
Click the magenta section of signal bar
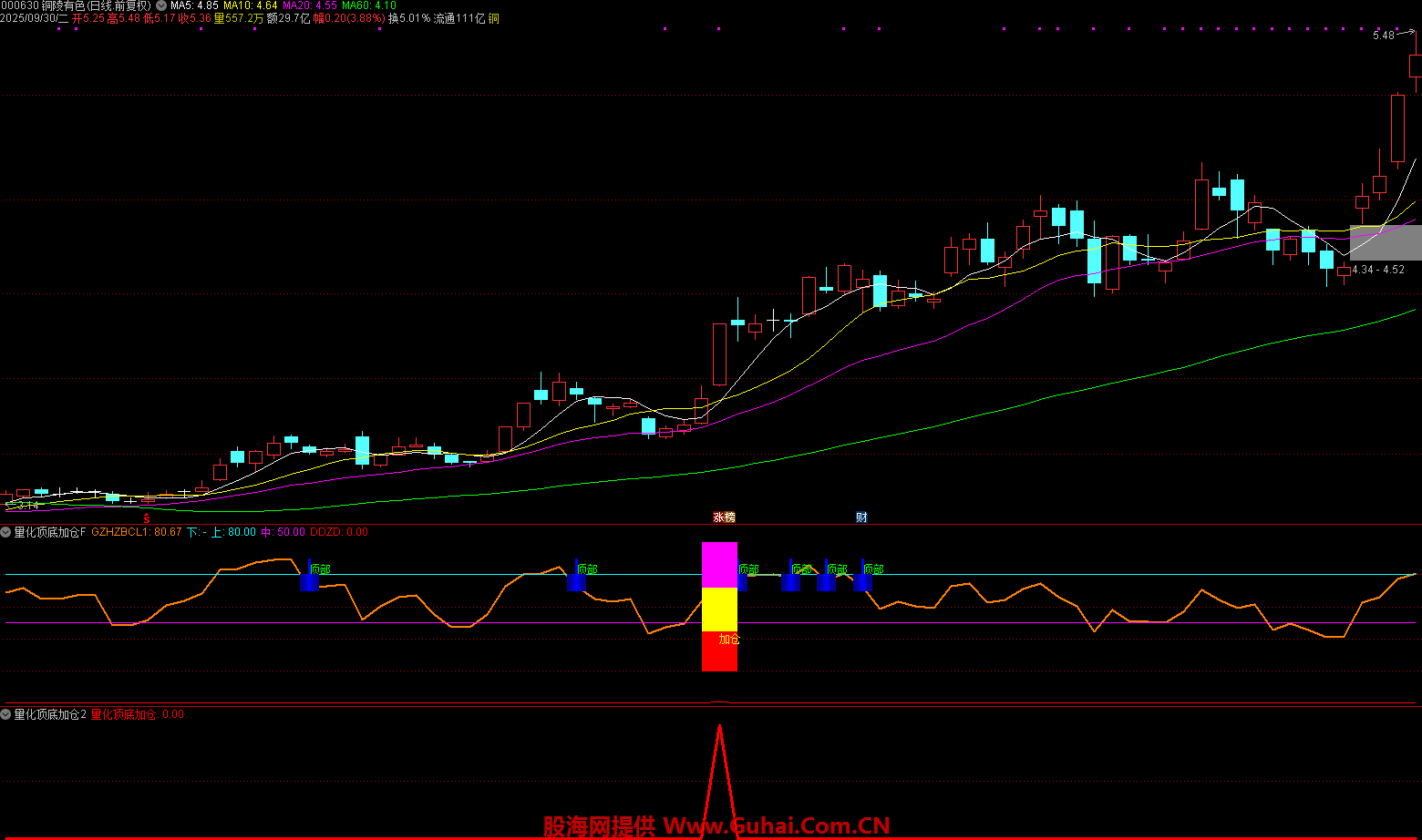[719, 565]
